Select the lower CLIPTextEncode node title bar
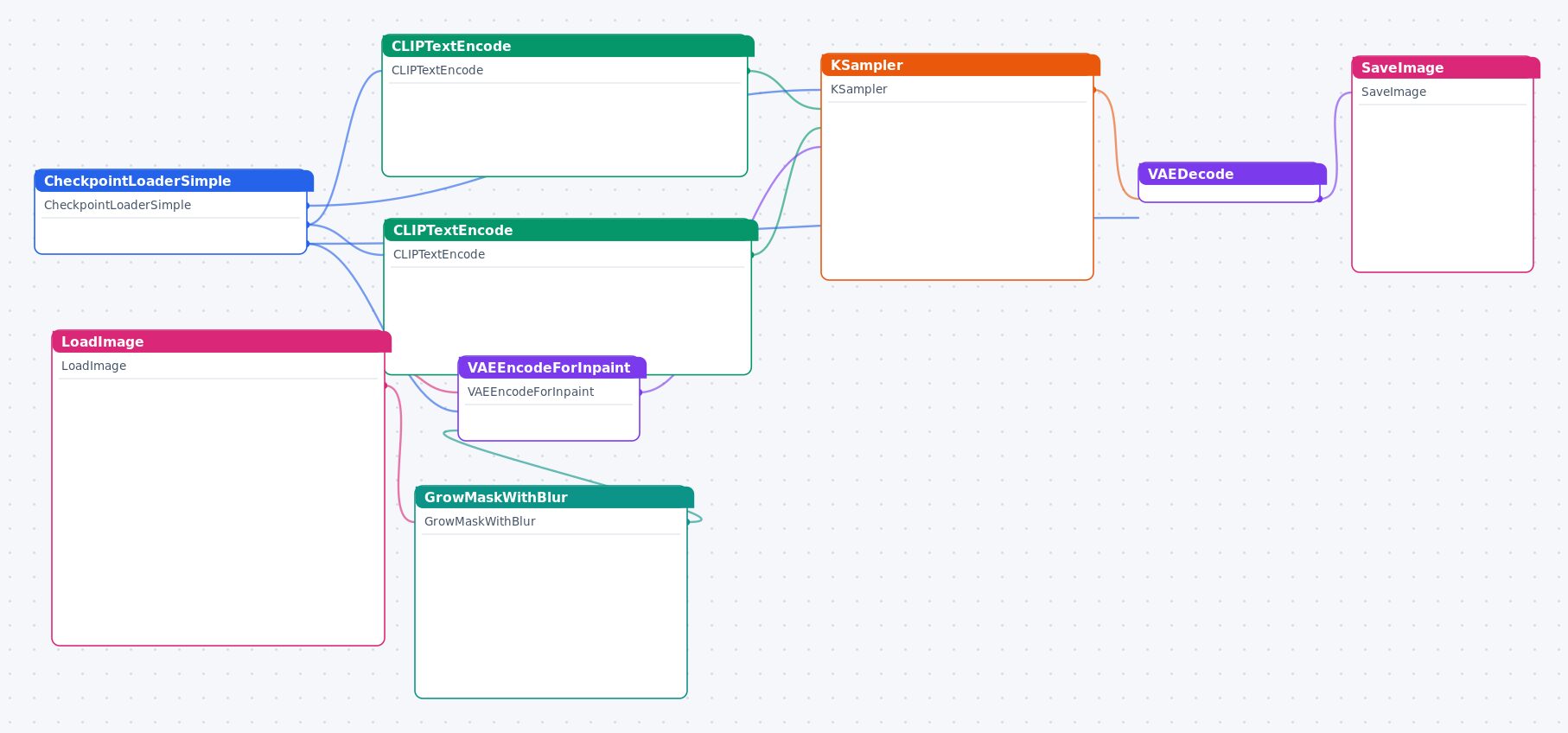Viewport: 1568px width, 733px height. [x=570, y=230]
